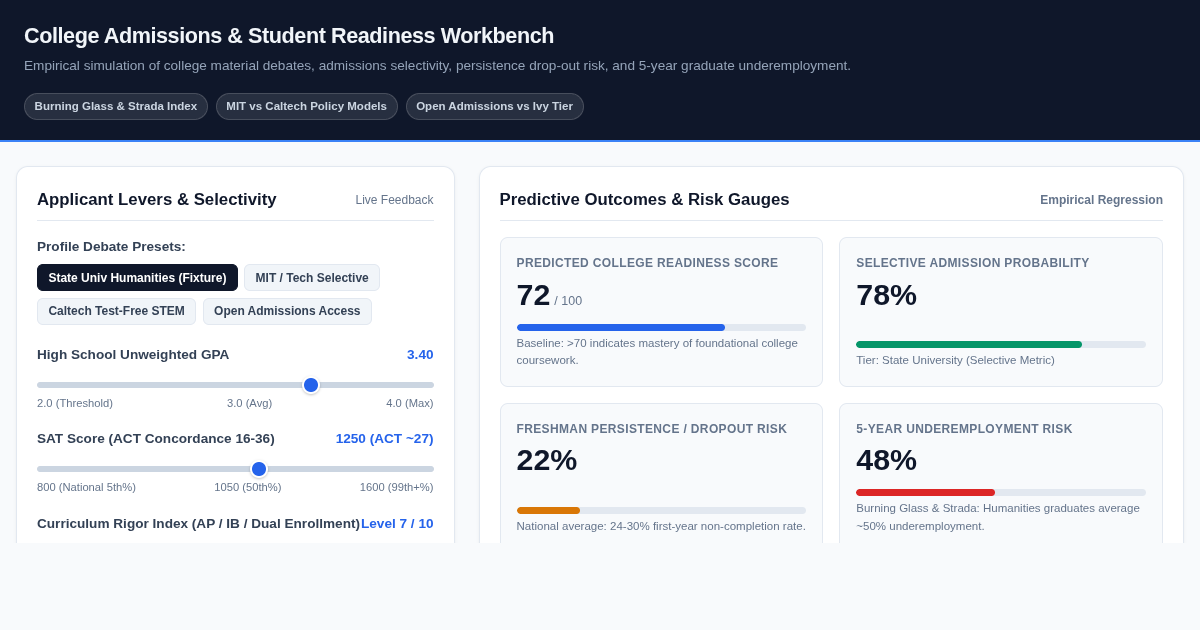Click the Level 7 / 10 rigor value
The width and height of the screenshot is (1200, 630).
397,524
